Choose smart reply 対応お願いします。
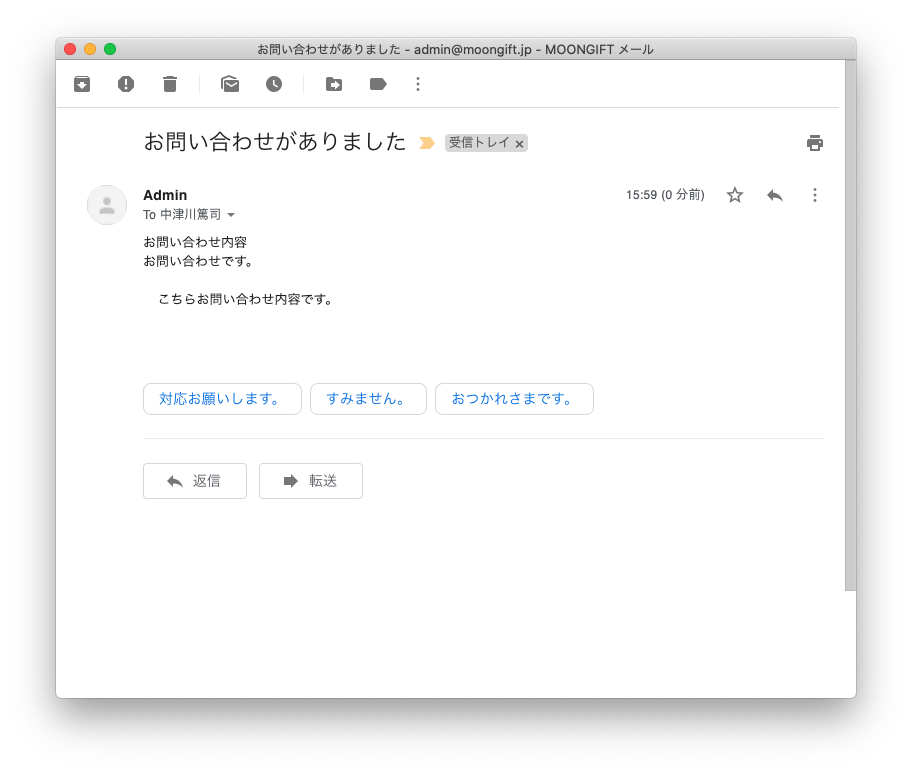 point(222,399)
